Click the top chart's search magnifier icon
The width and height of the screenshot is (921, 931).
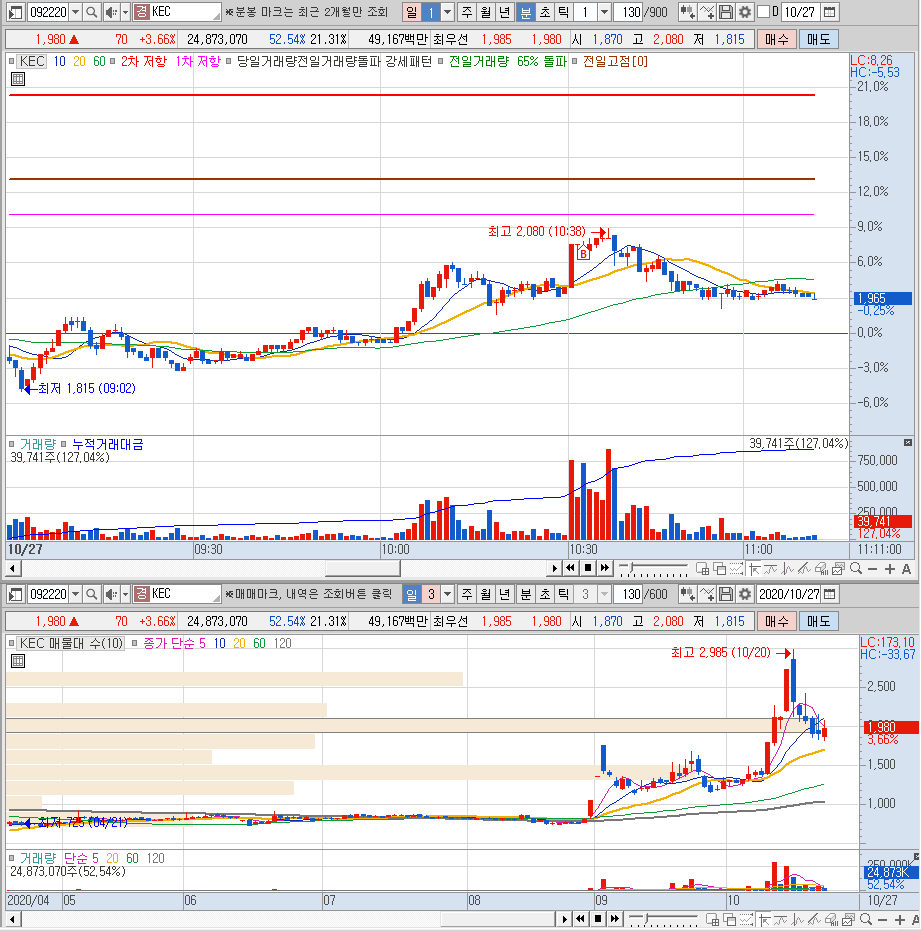click(x=91, y=12)
